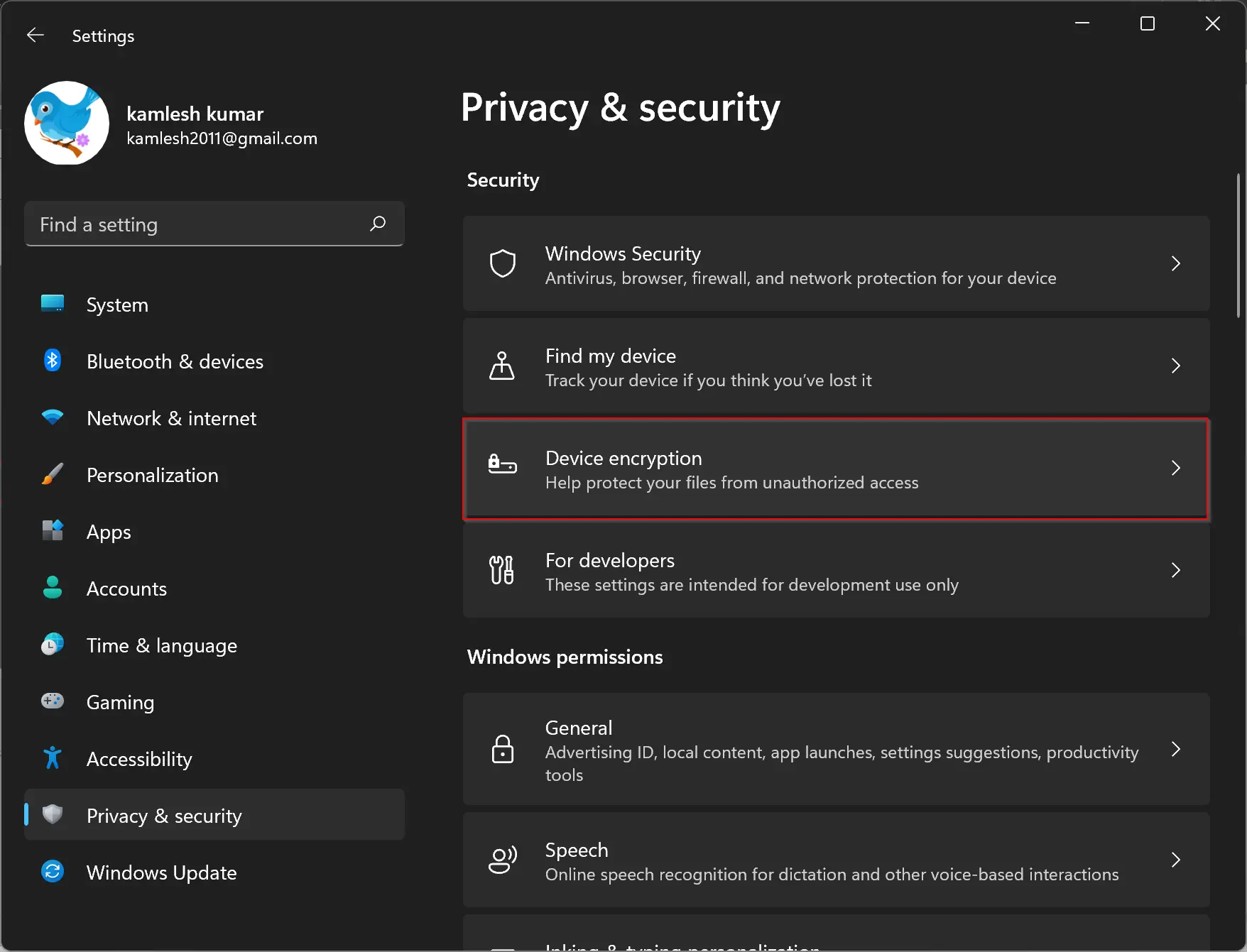Click the Bluetooth icon in sidebar
The image size is (1247, 952).
pyautogui.click(x=53, y=361)
